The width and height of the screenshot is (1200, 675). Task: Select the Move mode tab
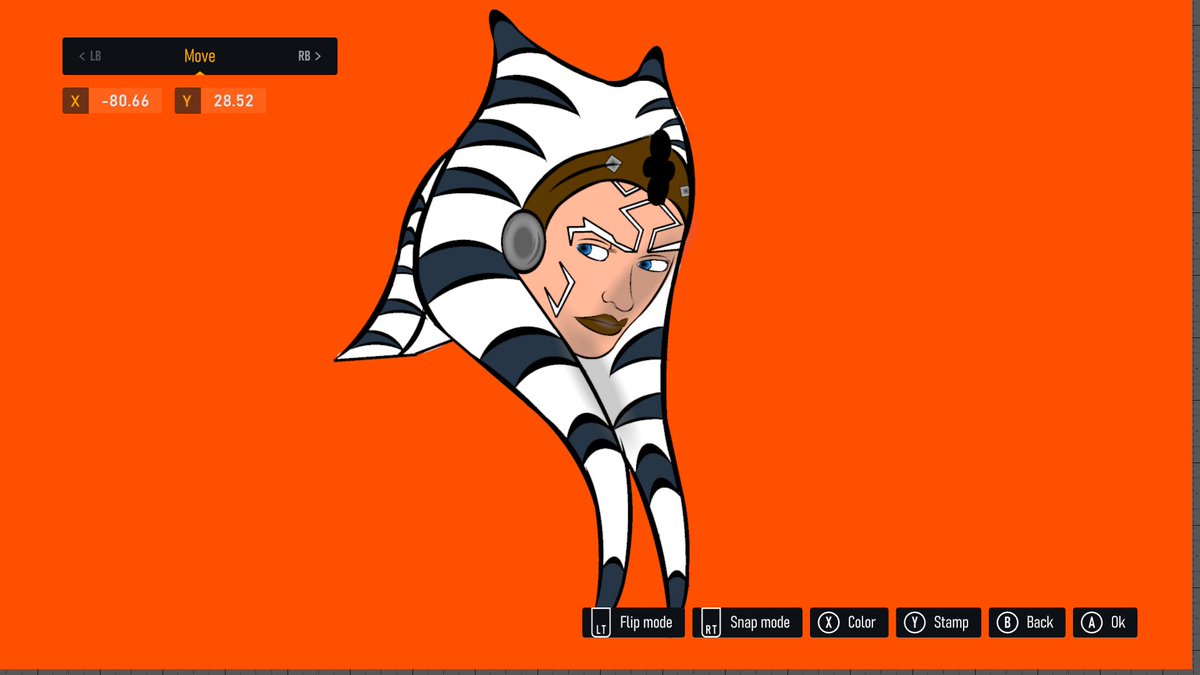click(x=200, y=56)
